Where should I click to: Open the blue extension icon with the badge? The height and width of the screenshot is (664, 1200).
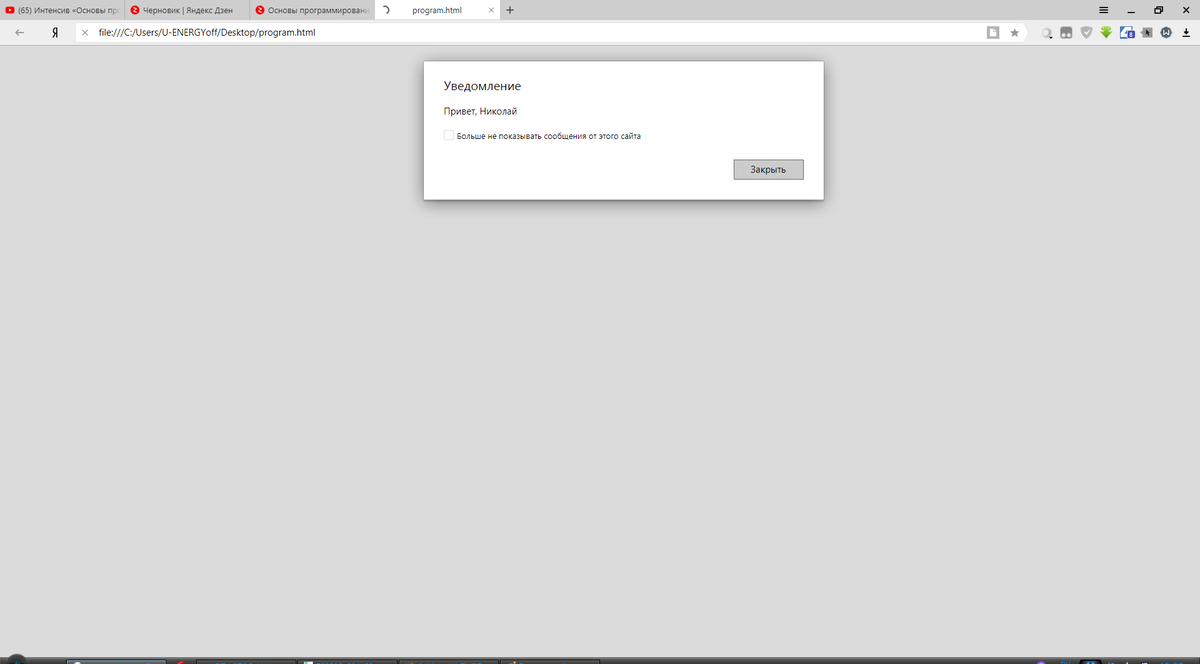(1127, 32)
